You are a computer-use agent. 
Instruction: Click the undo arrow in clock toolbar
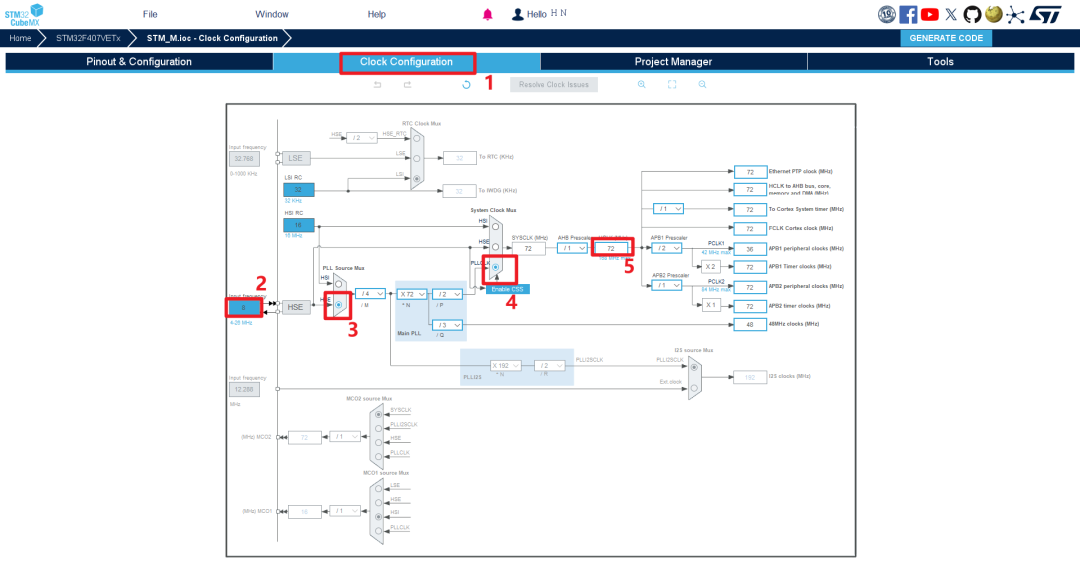tap(377, 85)
